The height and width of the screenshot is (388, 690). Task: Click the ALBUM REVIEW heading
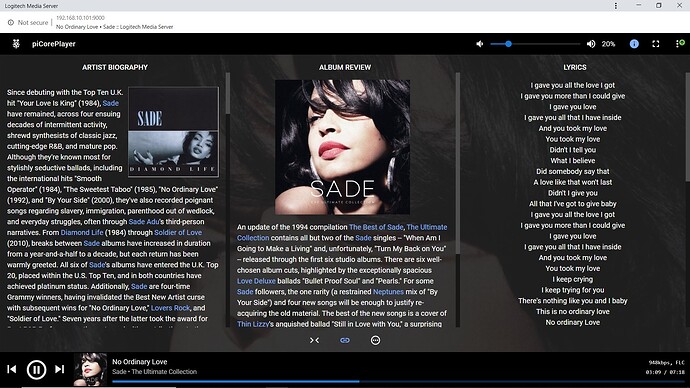click(345, 67)
